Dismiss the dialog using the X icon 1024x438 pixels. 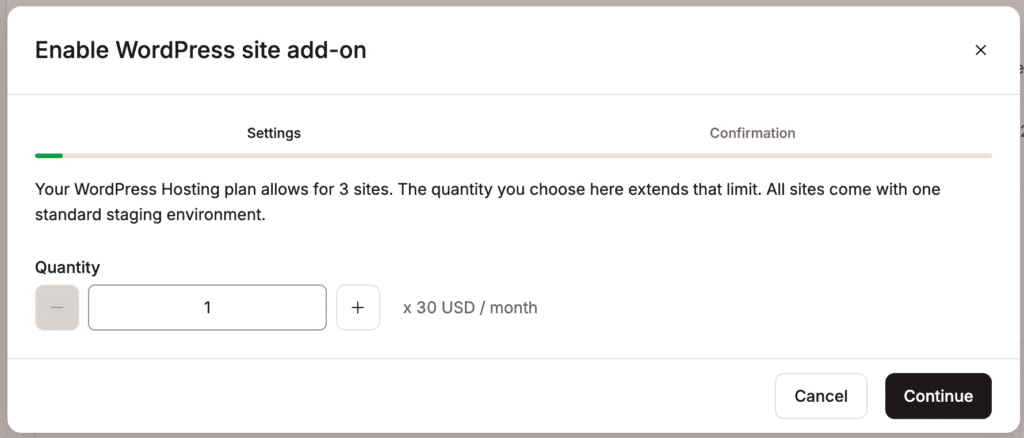tap(980, 50)
